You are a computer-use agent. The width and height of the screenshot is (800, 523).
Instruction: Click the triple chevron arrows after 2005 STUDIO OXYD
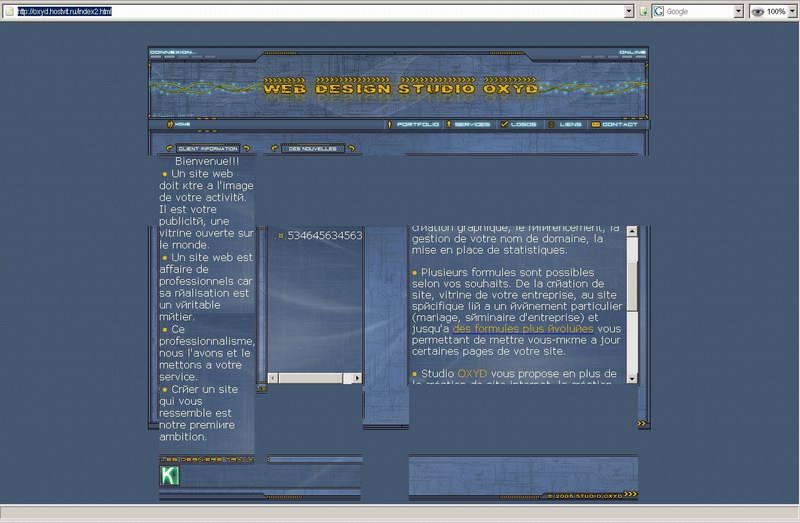pos(631,494)
